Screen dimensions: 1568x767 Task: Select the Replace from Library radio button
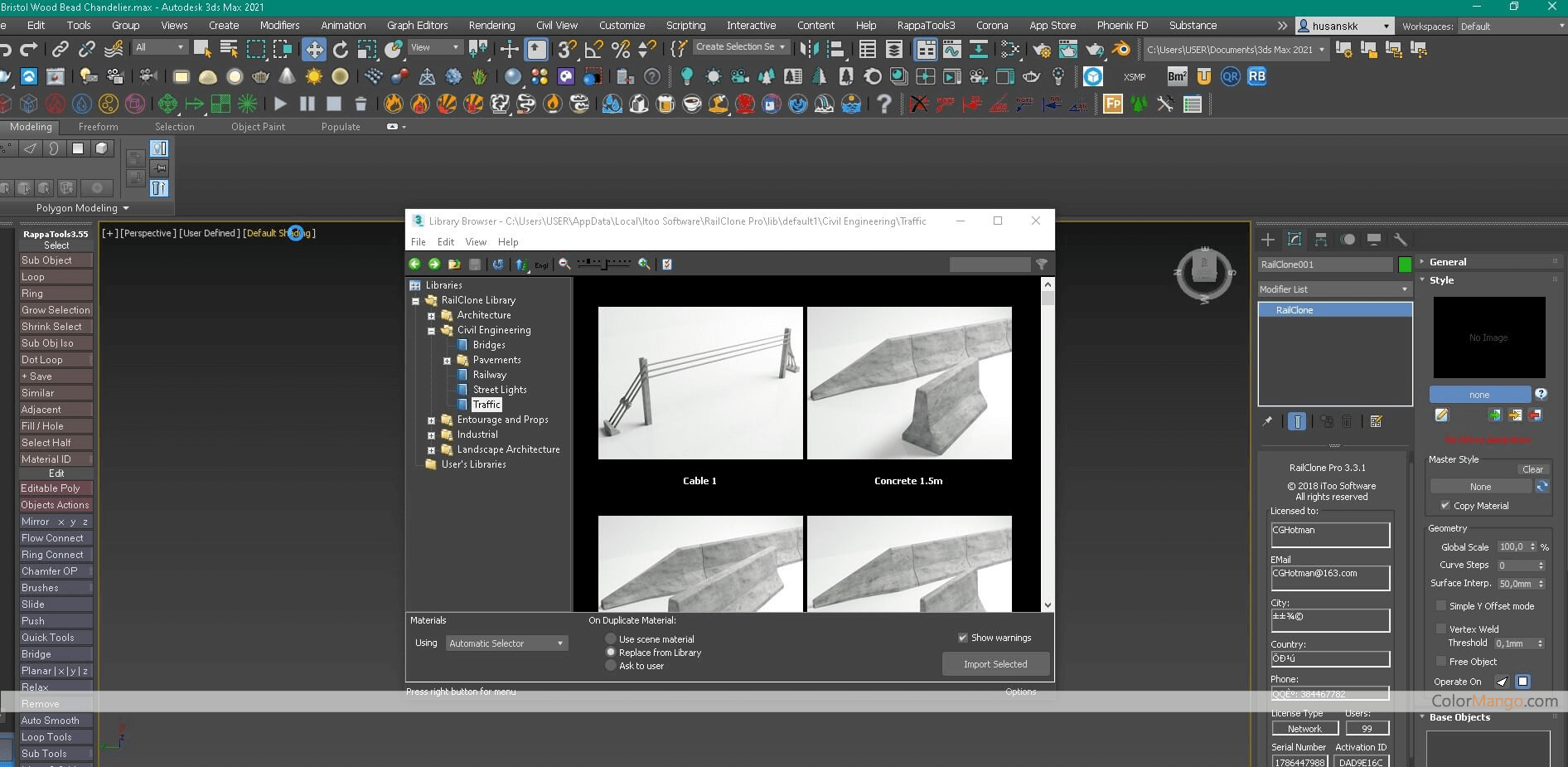pyautogui.click(x=610, y=653)
